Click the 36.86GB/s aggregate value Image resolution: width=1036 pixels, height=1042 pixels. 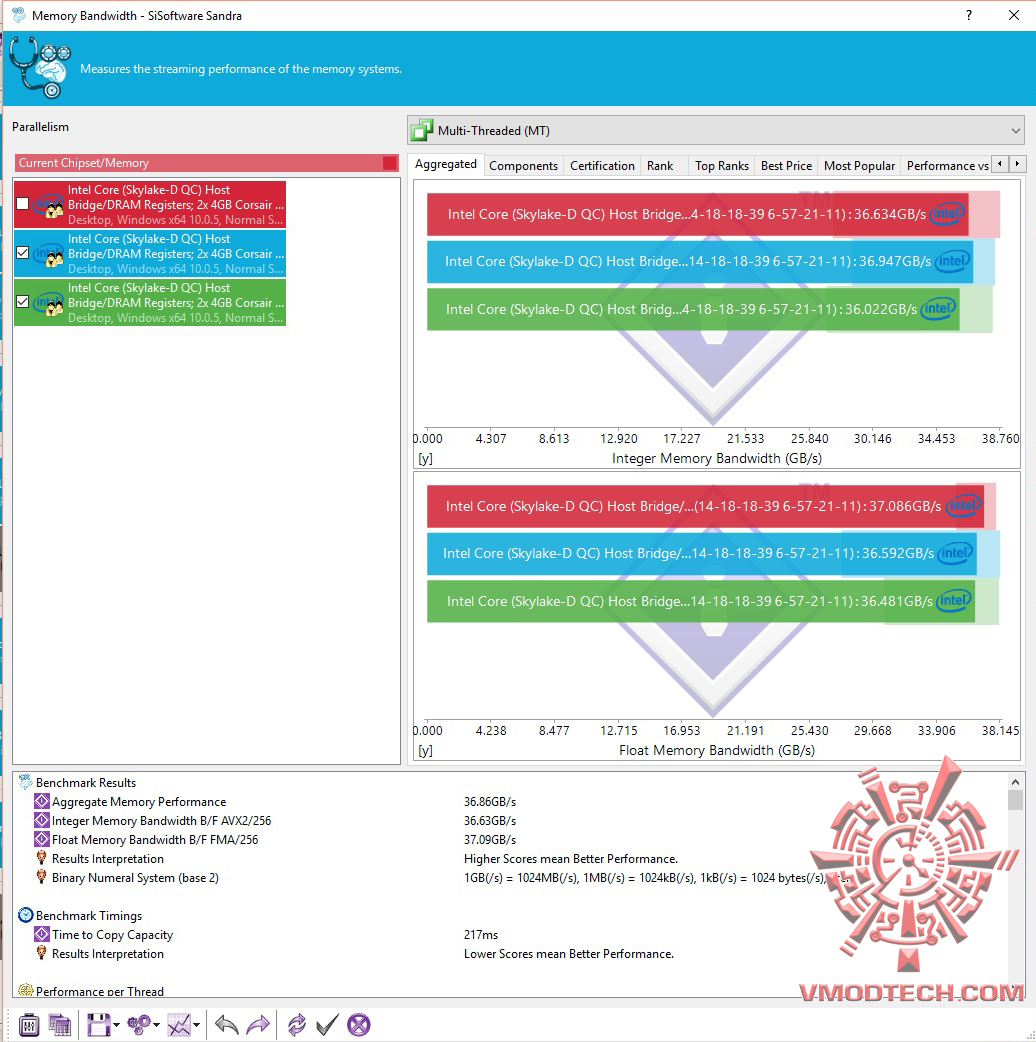click(x=490, y=801)
